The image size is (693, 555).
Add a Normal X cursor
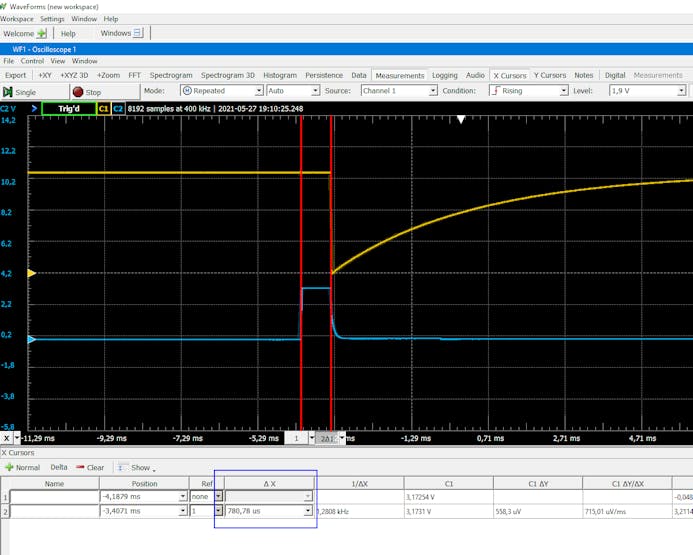[x=22, y=467]
